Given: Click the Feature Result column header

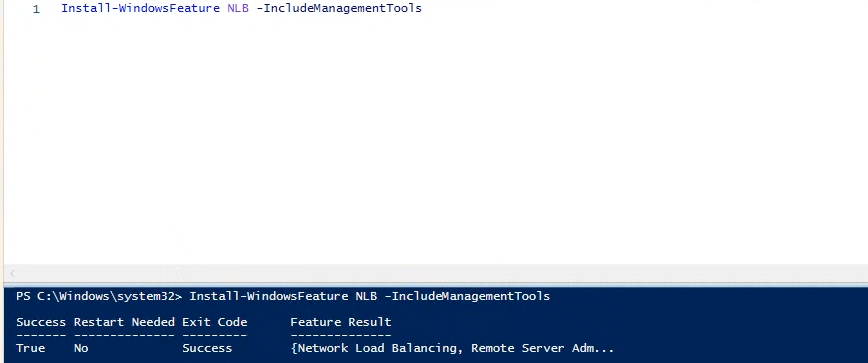Looking at the screenshot, I should click(x=341, y=322).
